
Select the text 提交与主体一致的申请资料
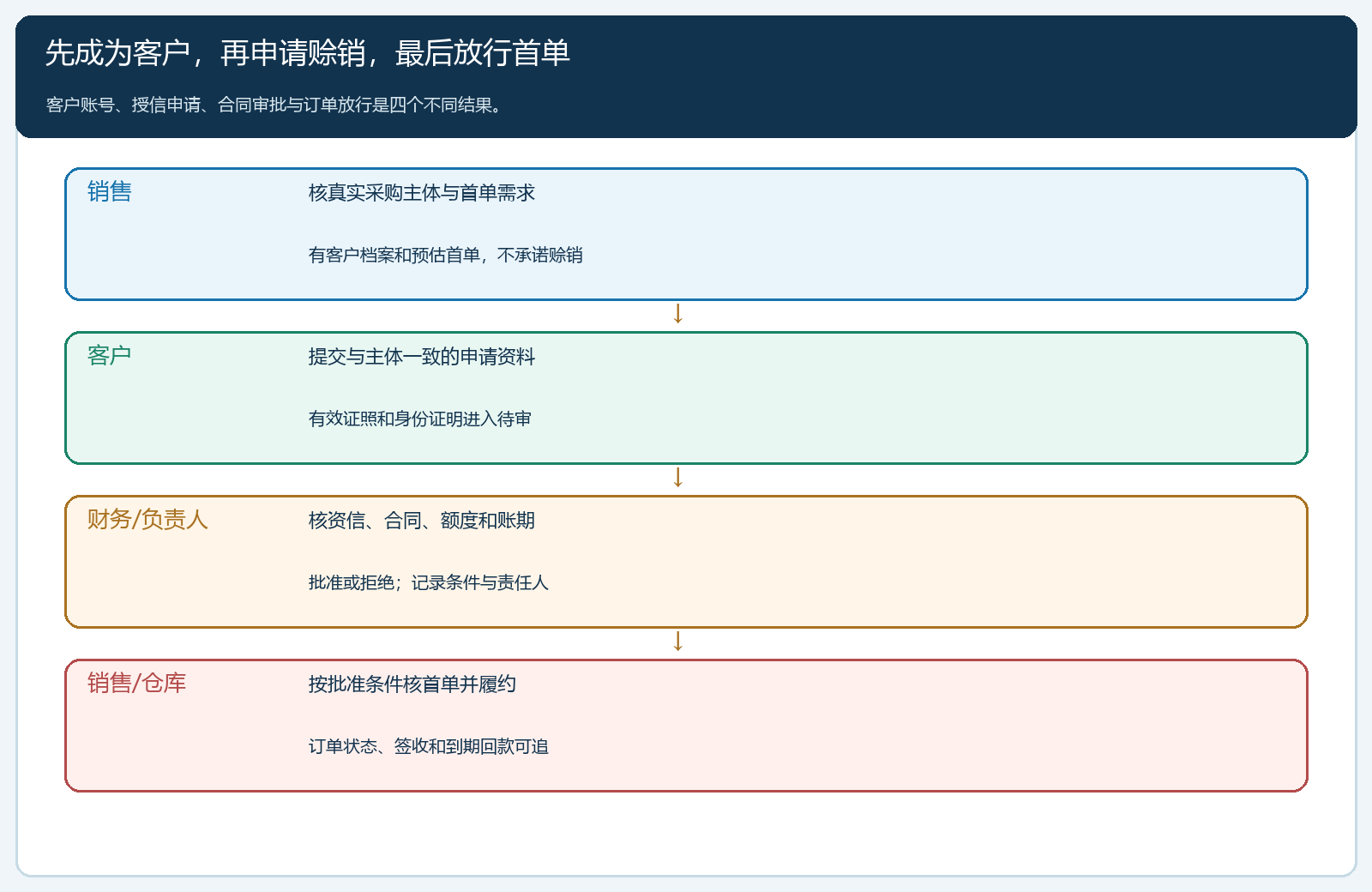421,357
